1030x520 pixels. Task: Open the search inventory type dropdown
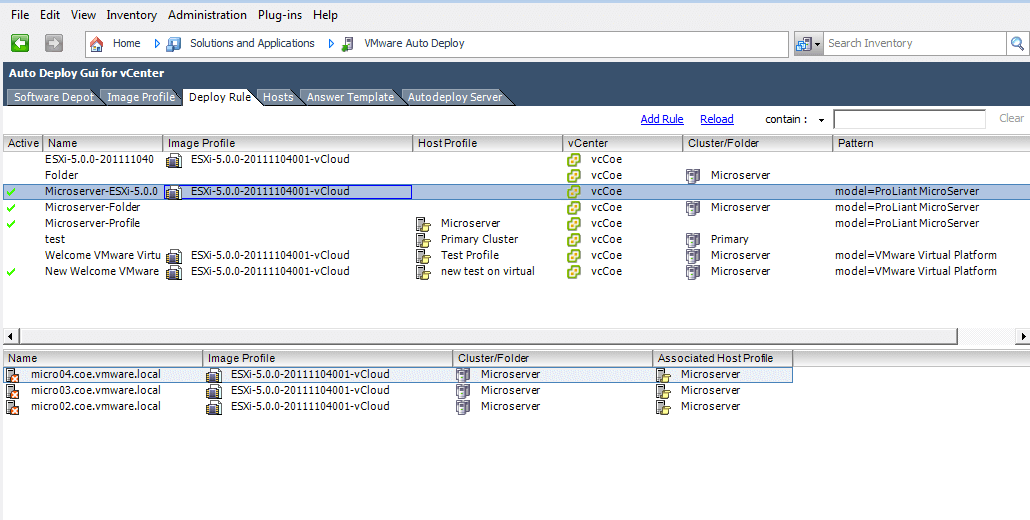point(808,44)
